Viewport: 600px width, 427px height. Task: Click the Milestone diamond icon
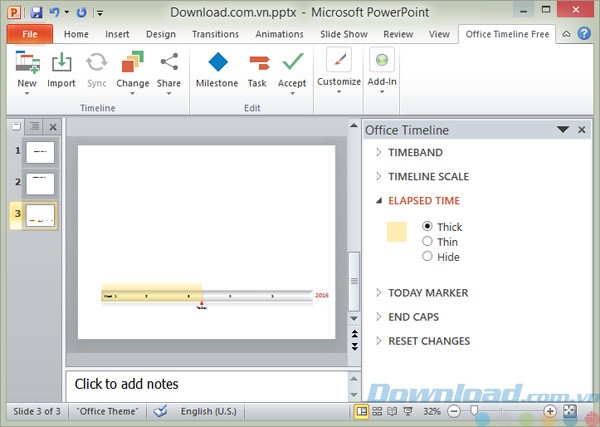pos(217,62)
